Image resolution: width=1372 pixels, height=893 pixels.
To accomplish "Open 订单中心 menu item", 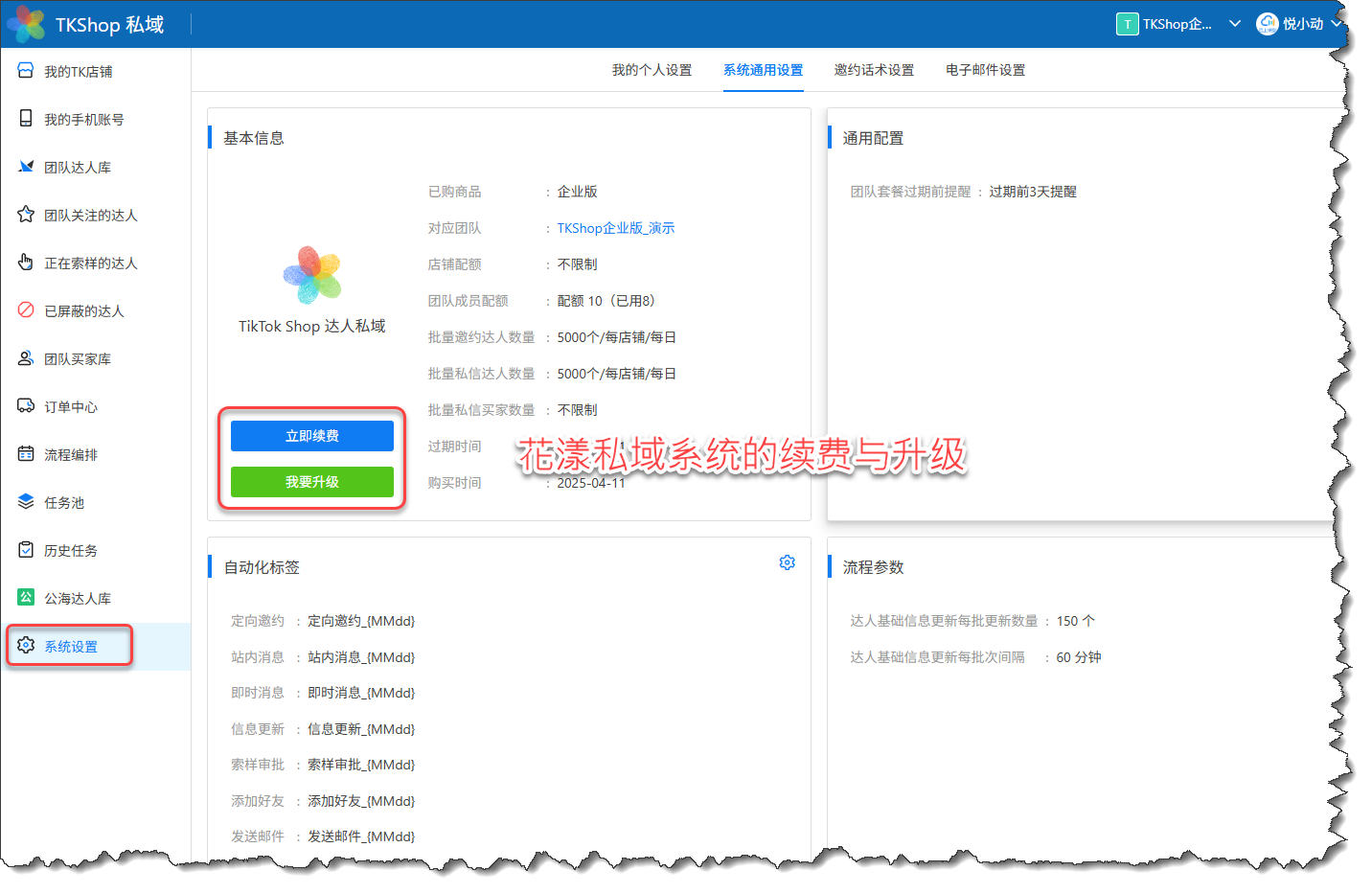I will tap(96, 407).
